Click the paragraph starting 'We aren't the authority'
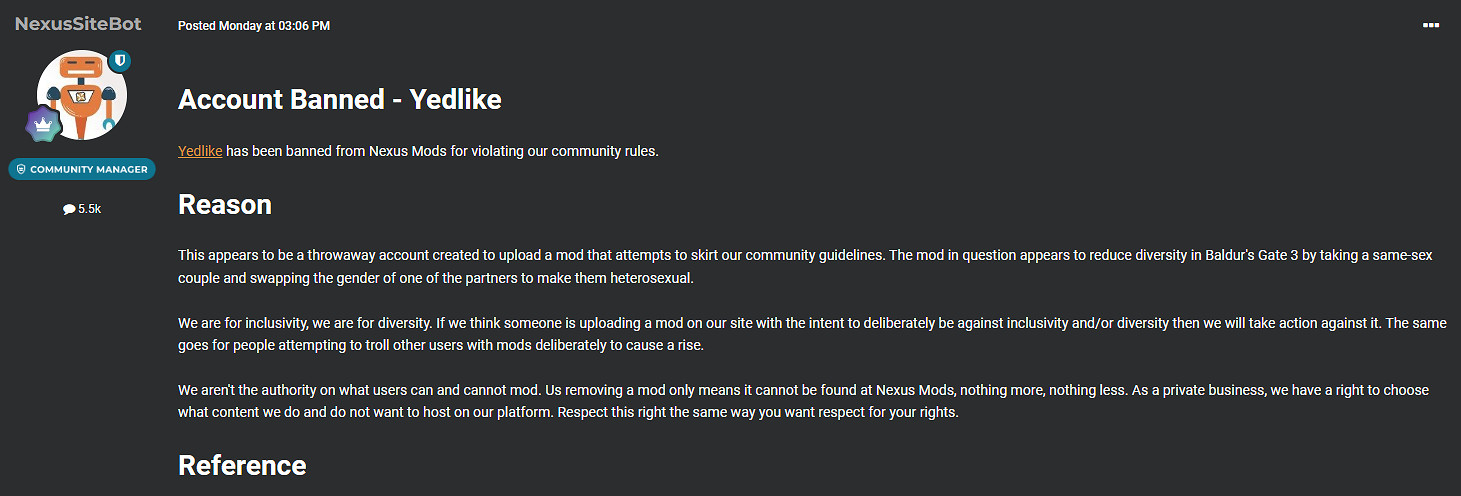Image resolution: width=1461 pixels, height=496 pixels. pos(700,400)
